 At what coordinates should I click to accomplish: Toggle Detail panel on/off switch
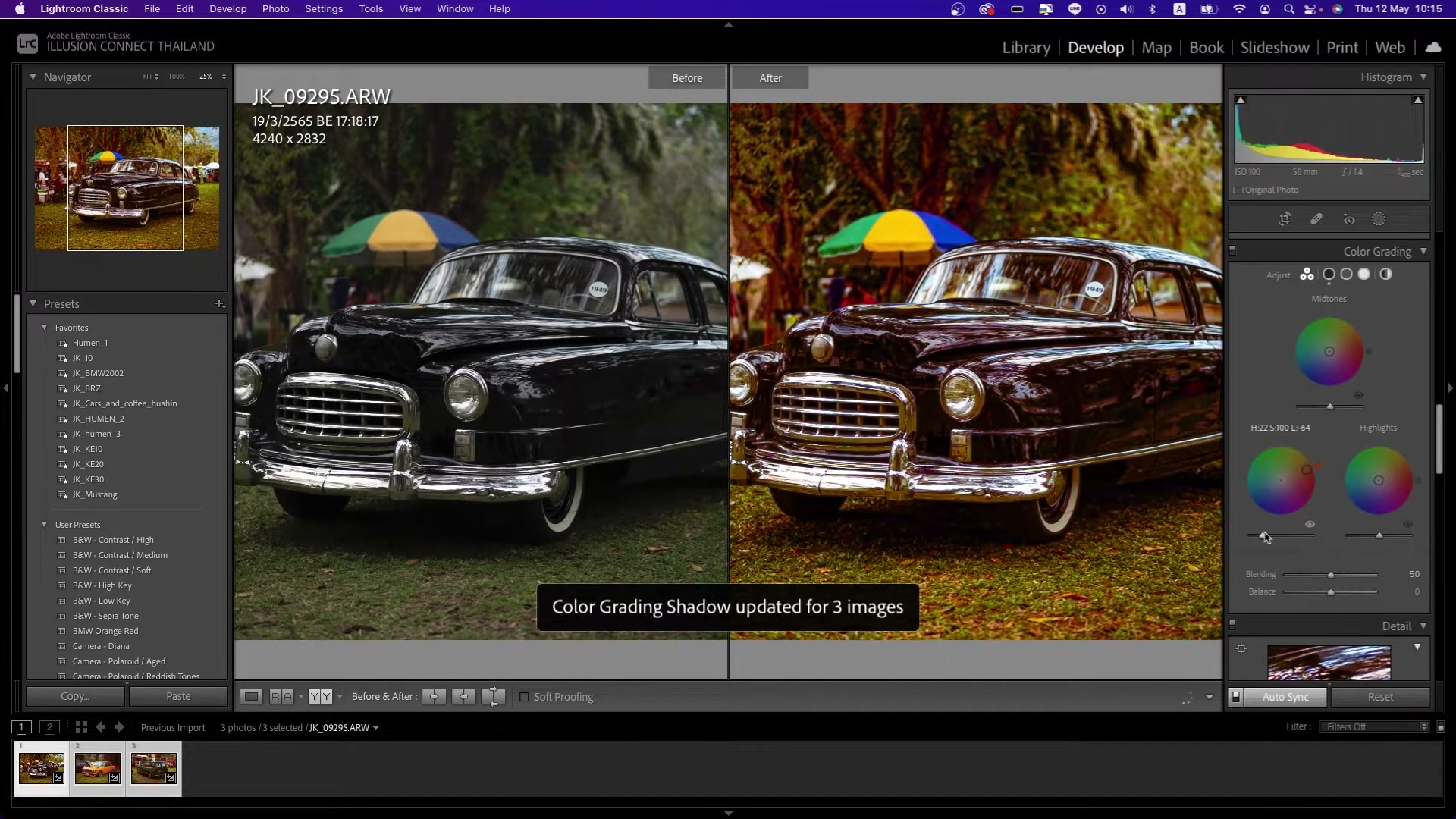(x=1232, y=625)
